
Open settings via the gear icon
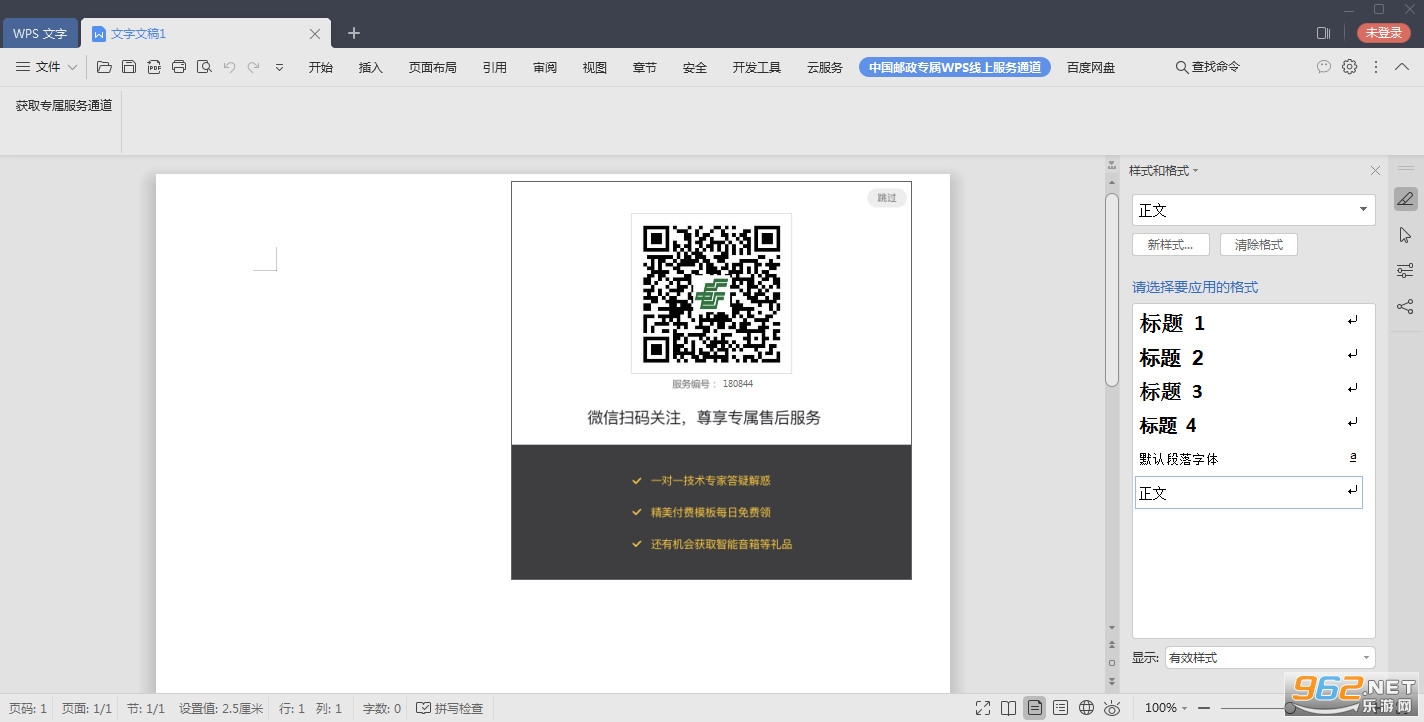coord(1350,67)
